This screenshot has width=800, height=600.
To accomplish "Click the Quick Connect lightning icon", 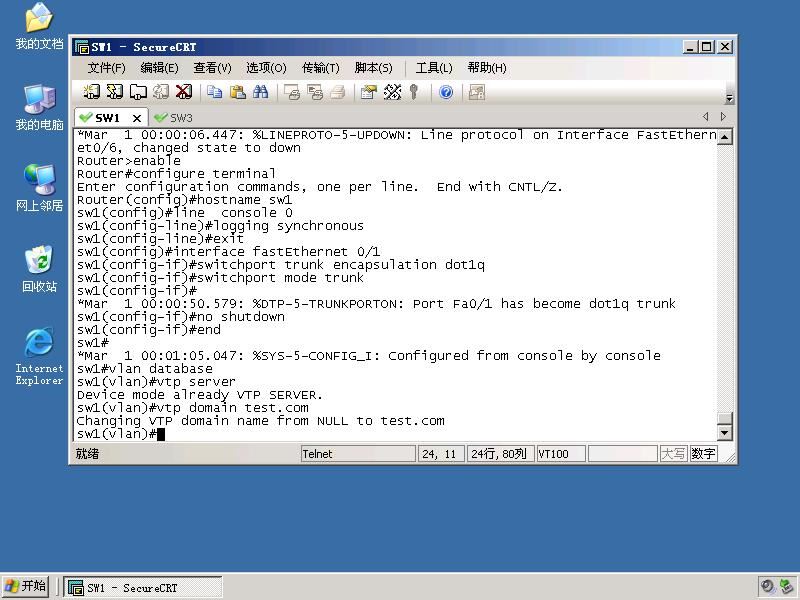I will pos(114,92).
